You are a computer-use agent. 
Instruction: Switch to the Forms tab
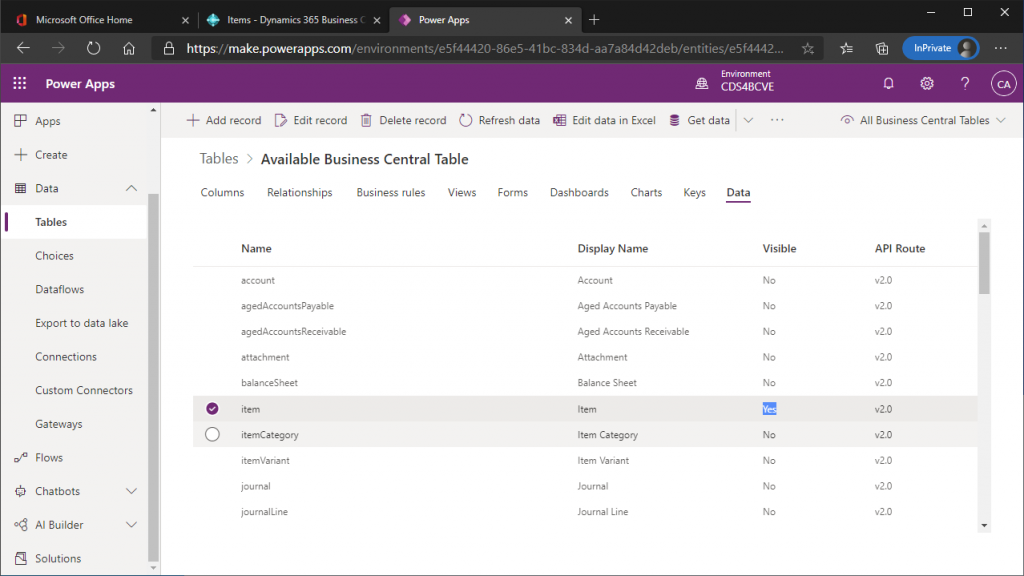pyautogui.click(x=513, y=193)
